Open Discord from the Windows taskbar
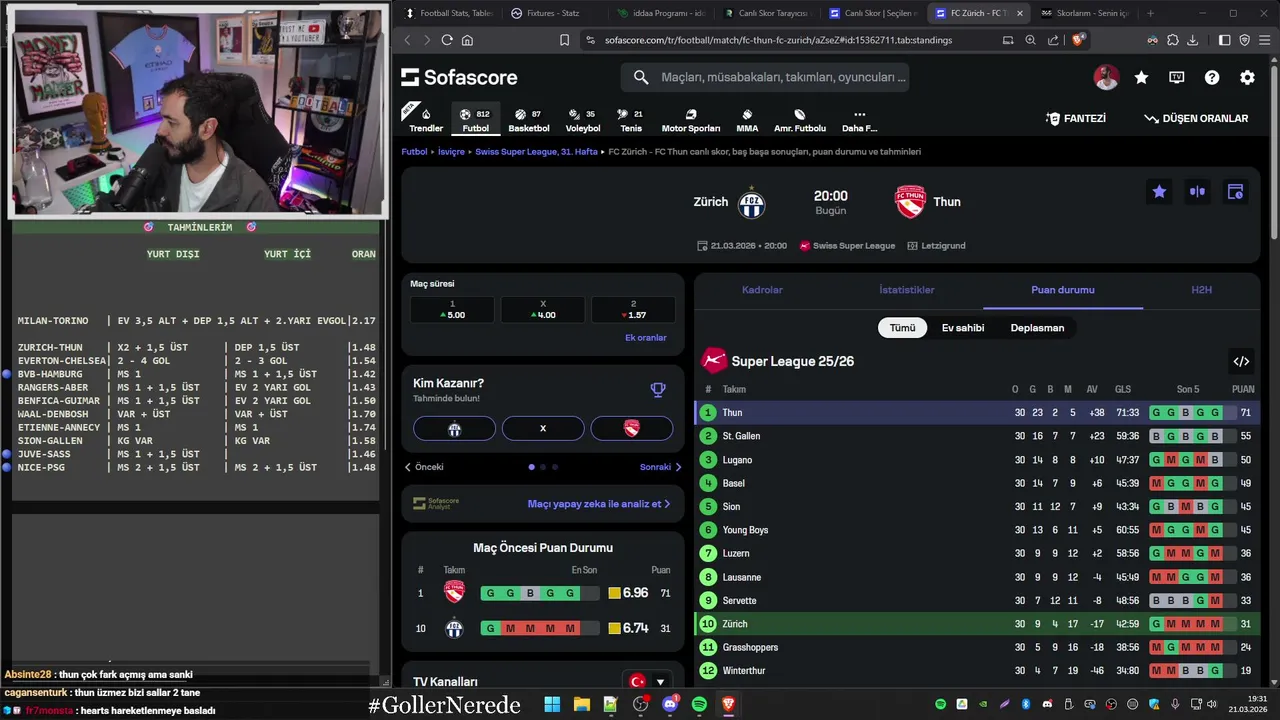 pyautogui.click(x=670, y=705)
